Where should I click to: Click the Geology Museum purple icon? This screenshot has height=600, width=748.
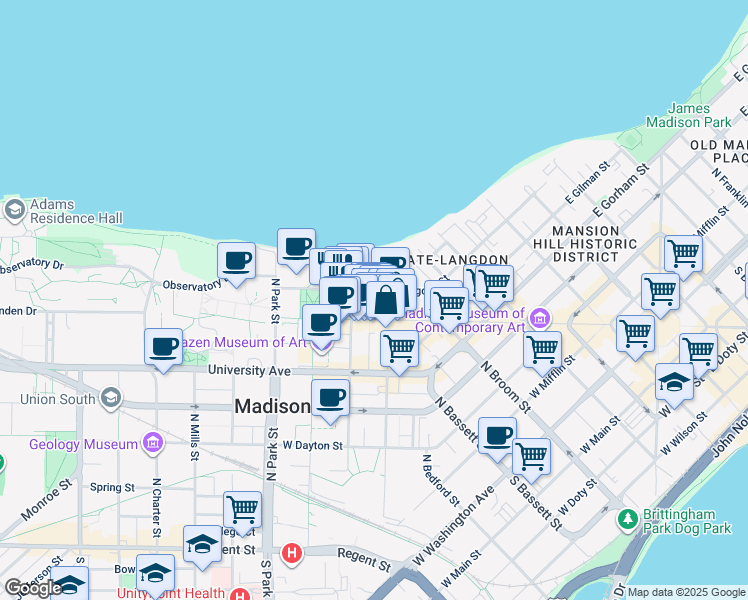click(x=153, y=444)
